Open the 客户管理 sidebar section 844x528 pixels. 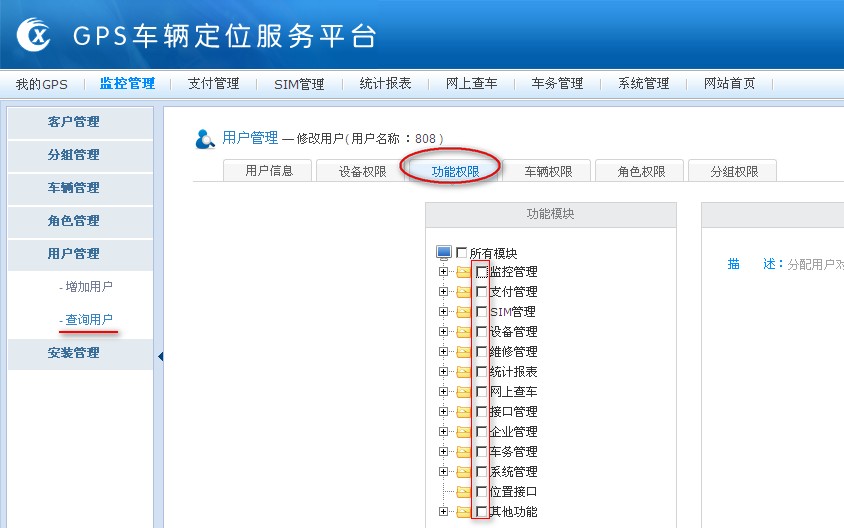point(74,122)
